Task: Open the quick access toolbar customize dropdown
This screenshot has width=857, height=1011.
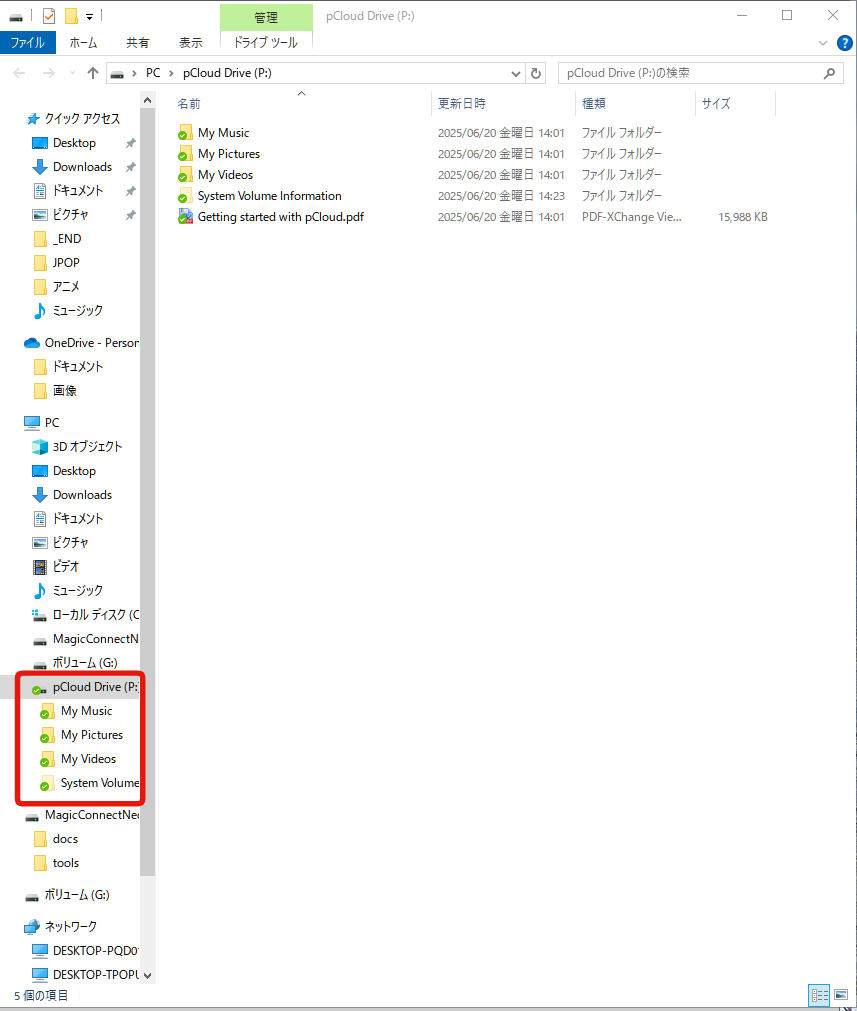Action: click(90, 17)
